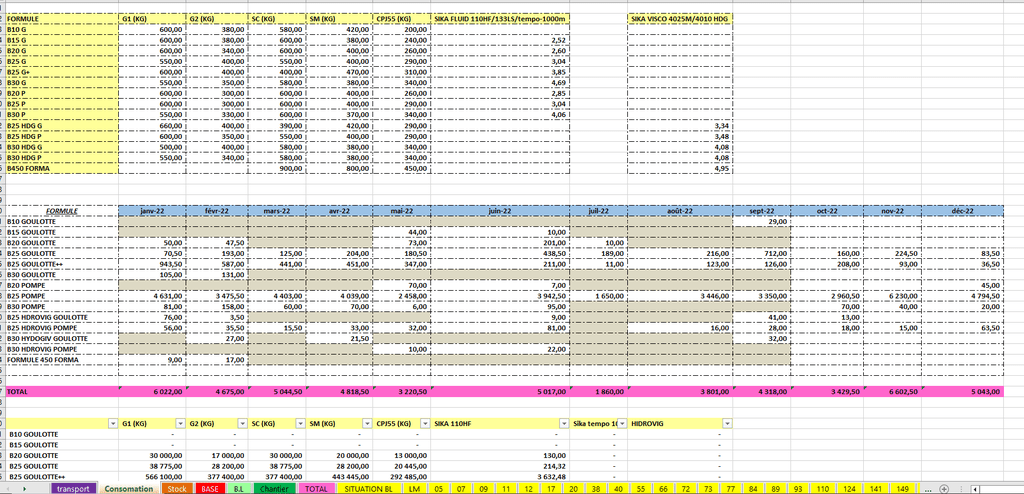The image size is (1024, 494).
Task: Click B25 POMPE row label in monthly table
Action: 62,296
